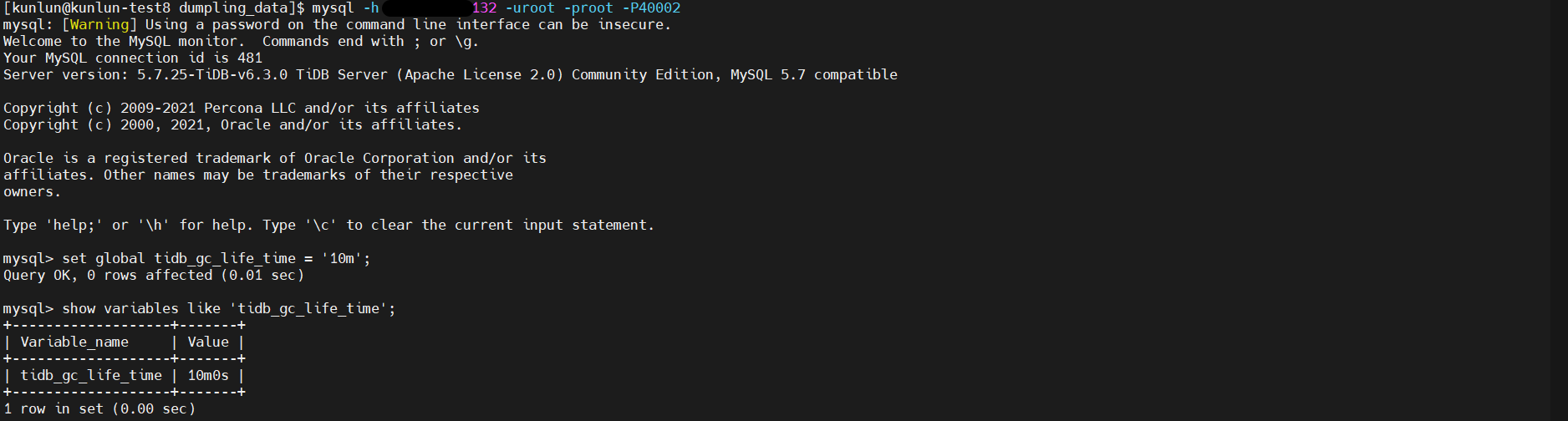The image size is (1568, 421).
Task: Click the 'Server version' line text
Action: click(451, 75)
